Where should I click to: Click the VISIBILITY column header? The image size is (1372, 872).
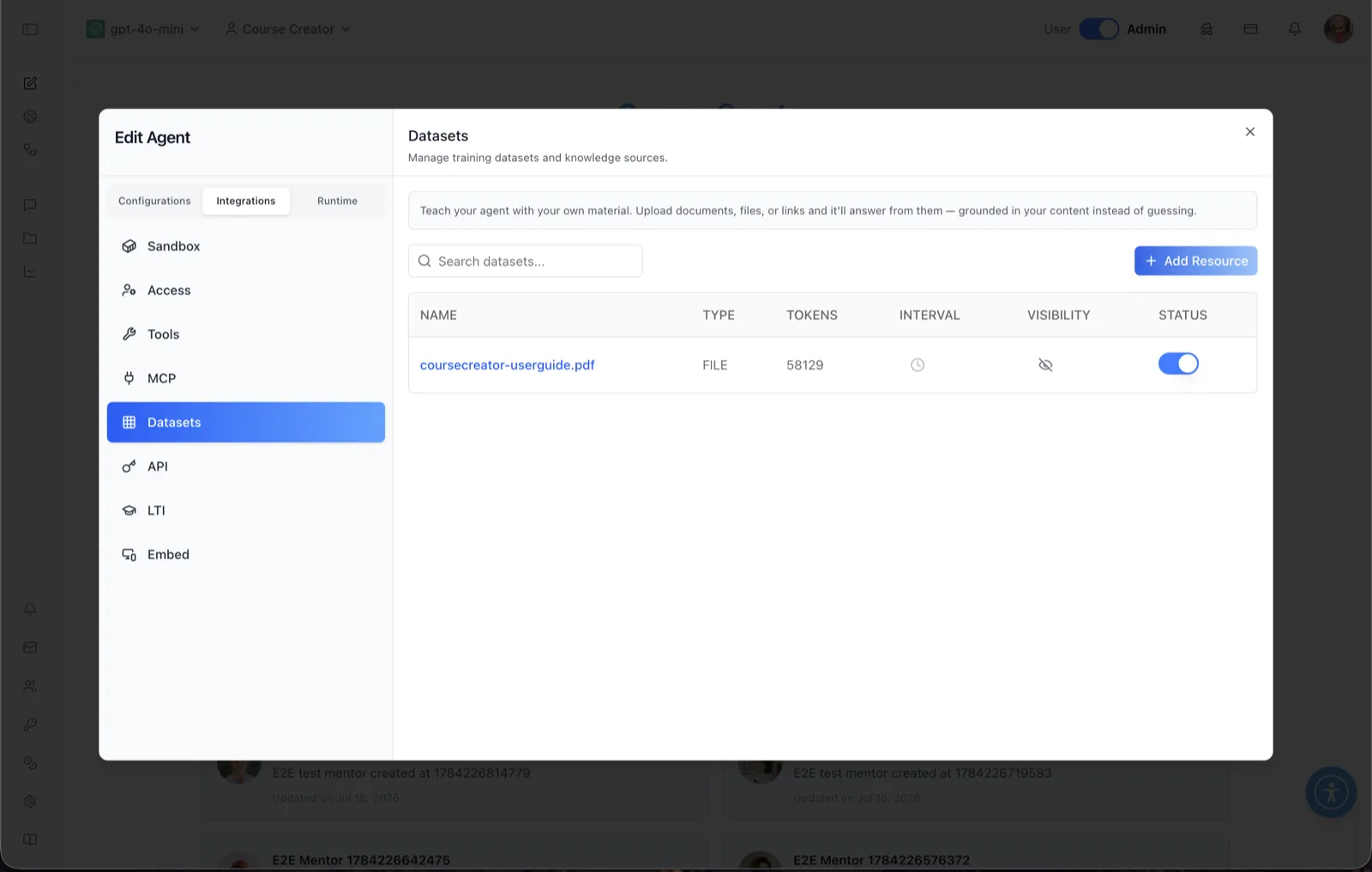(1059, 315)
